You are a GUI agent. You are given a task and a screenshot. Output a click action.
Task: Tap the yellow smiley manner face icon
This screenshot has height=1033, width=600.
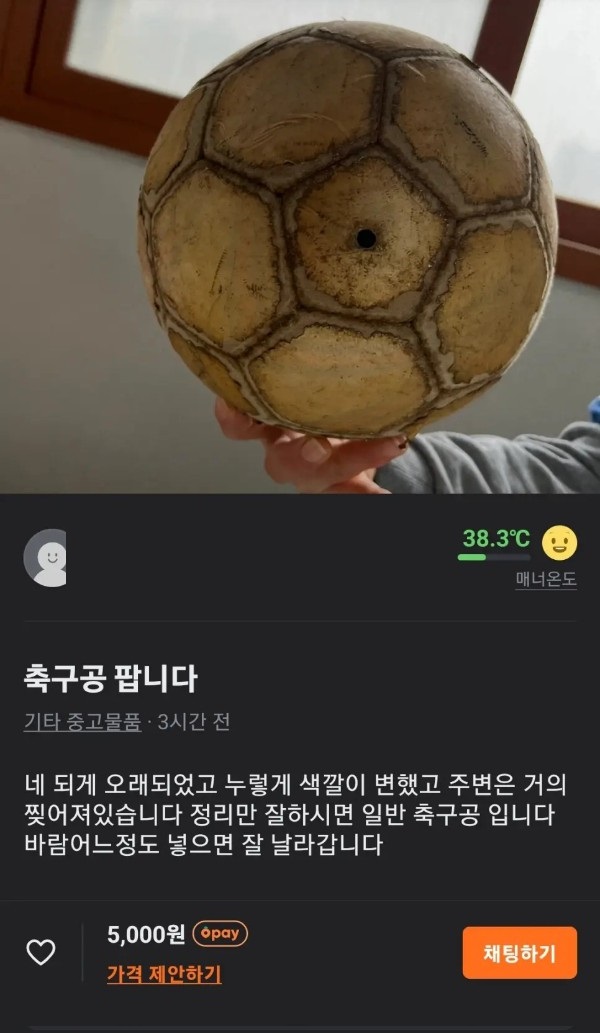[x=559, y=543]
